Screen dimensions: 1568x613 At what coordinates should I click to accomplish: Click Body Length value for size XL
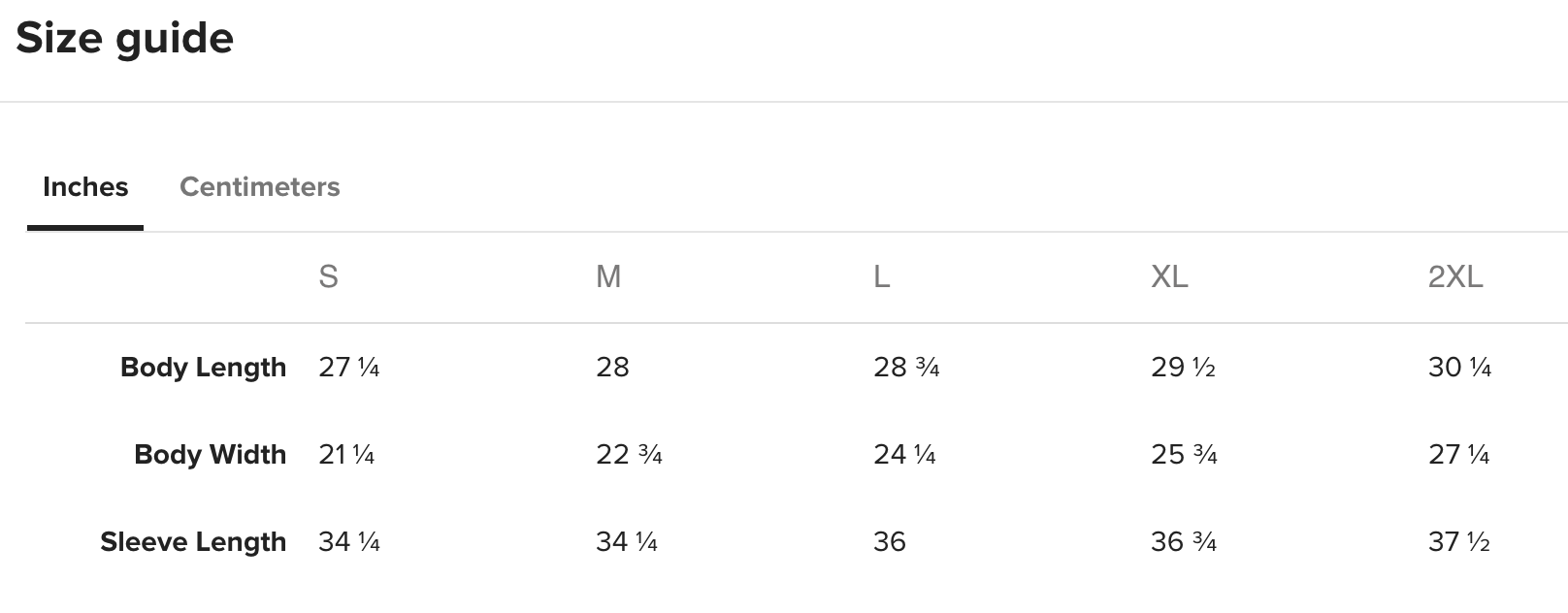(1183, 367)
